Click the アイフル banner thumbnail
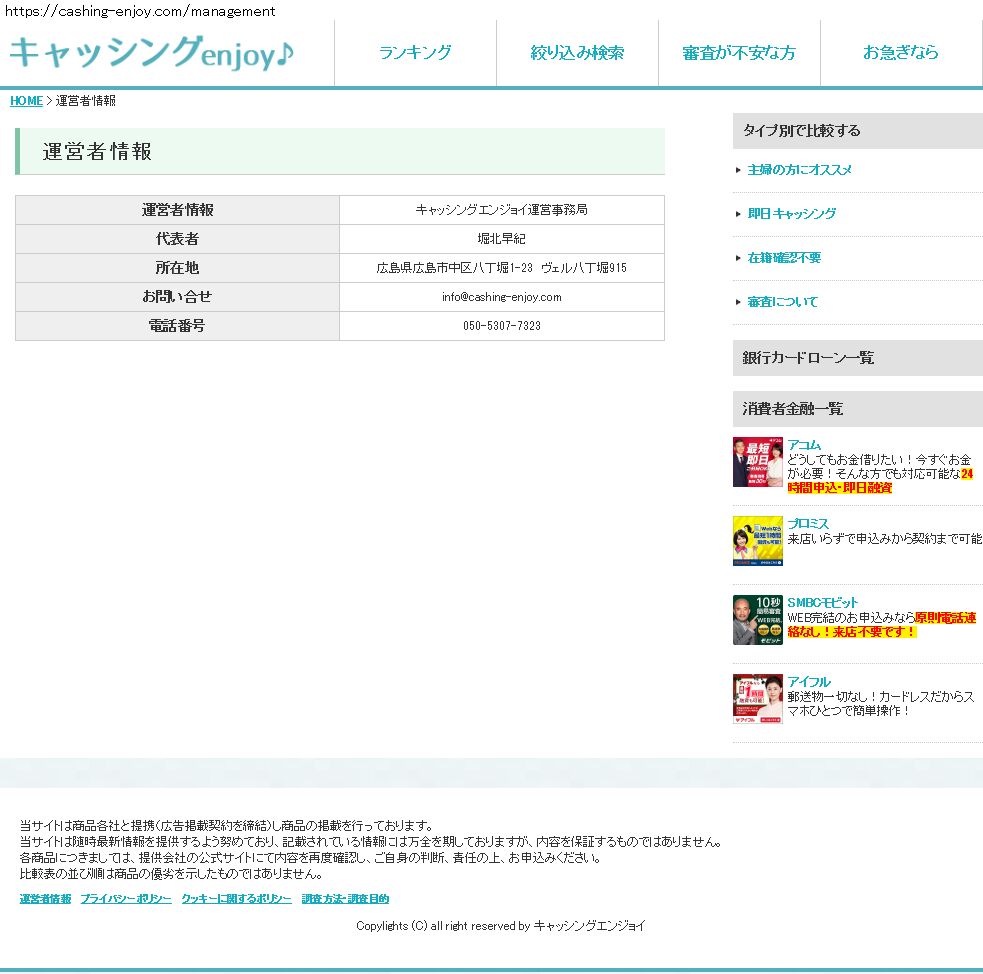The image size is (983, 974). click(x=757, y=698)
